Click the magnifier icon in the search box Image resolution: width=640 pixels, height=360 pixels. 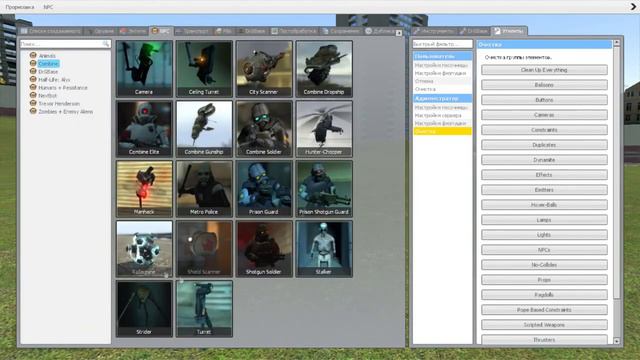pyautogui.click(x=106, y=44)
